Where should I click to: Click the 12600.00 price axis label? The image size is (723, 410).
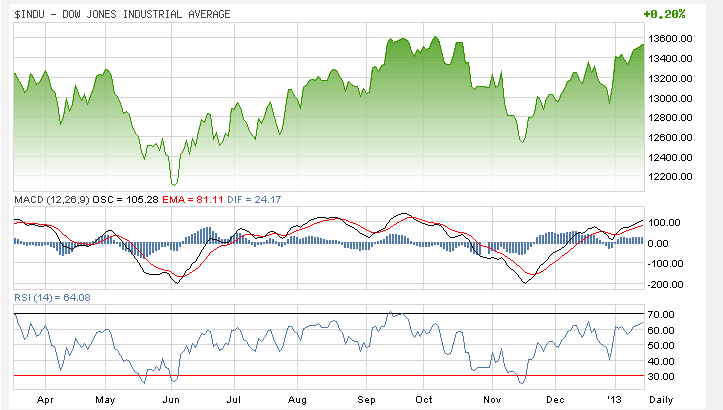670,137
